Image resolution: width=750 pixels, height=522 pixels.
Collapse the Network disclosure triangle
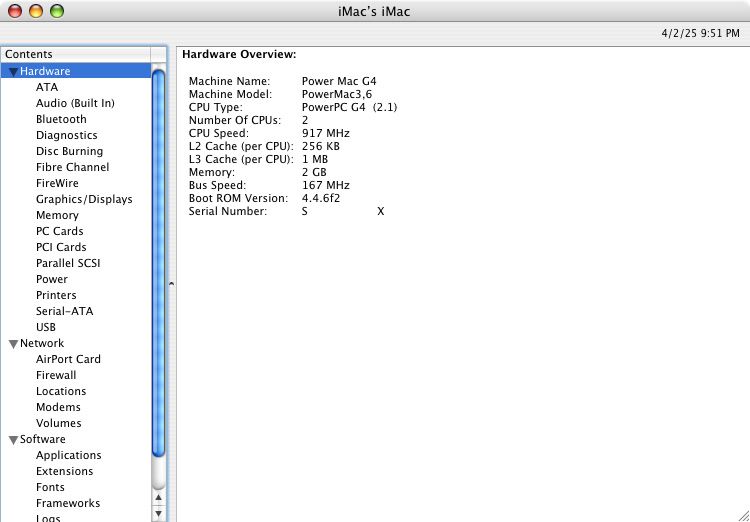pos(13,344)
